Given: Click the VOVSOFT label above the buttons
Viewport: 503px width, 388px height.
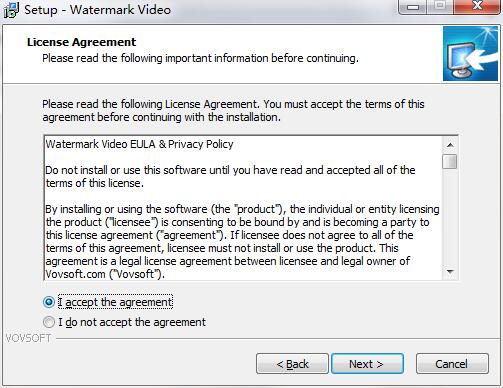Looking at the screenshot, I should click(x=28, y=338).
